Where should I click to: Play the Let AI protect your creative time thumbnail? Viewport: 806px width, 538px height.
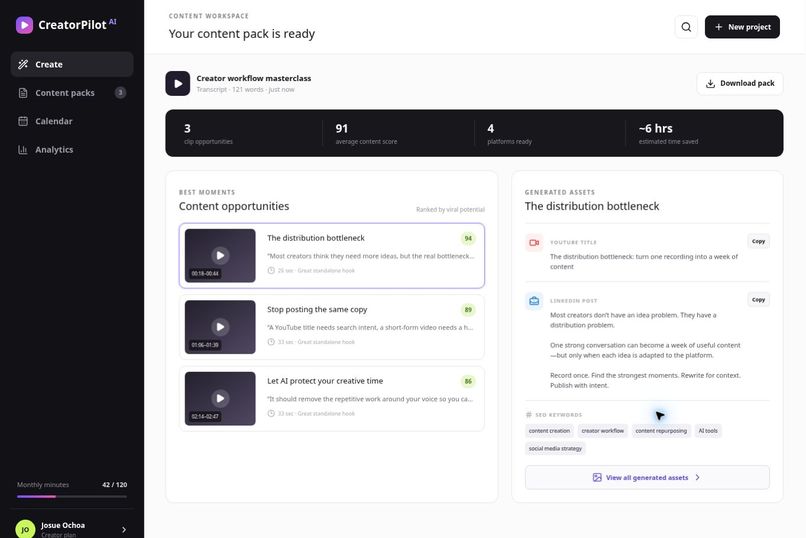[220, 398]
